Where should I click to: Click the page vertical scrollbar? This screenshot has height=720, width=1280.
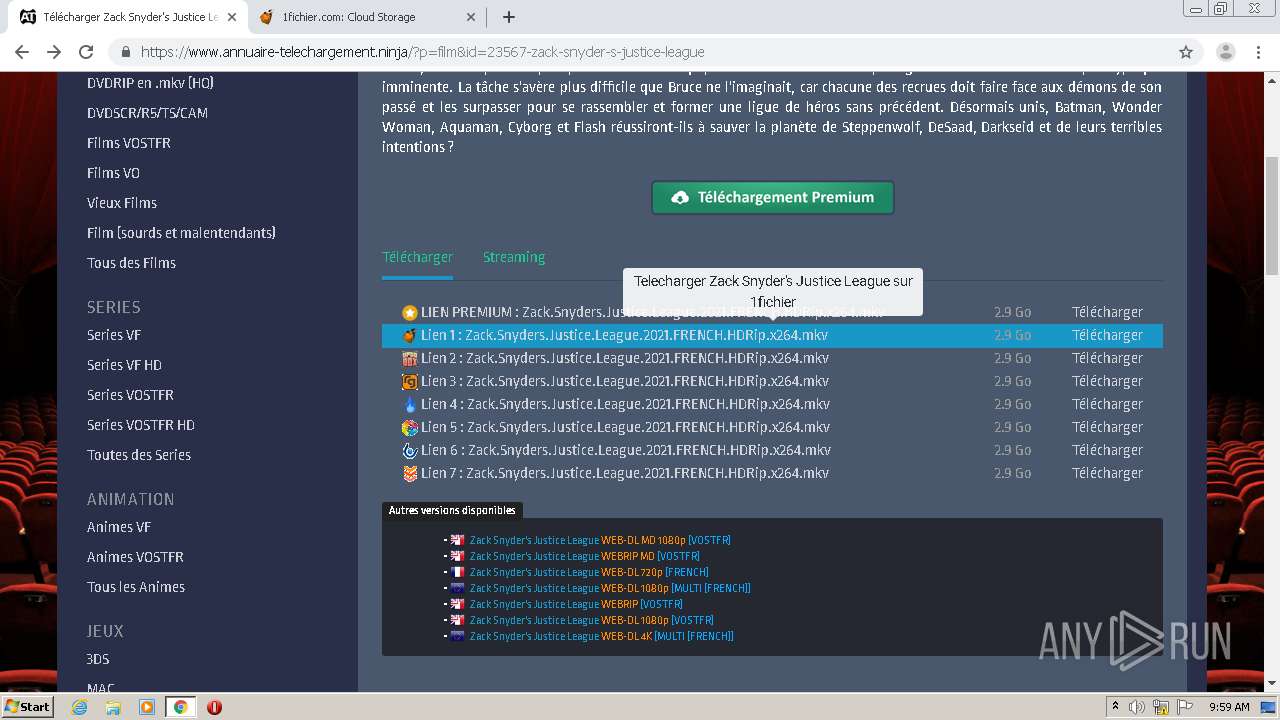coord(1272,215)
